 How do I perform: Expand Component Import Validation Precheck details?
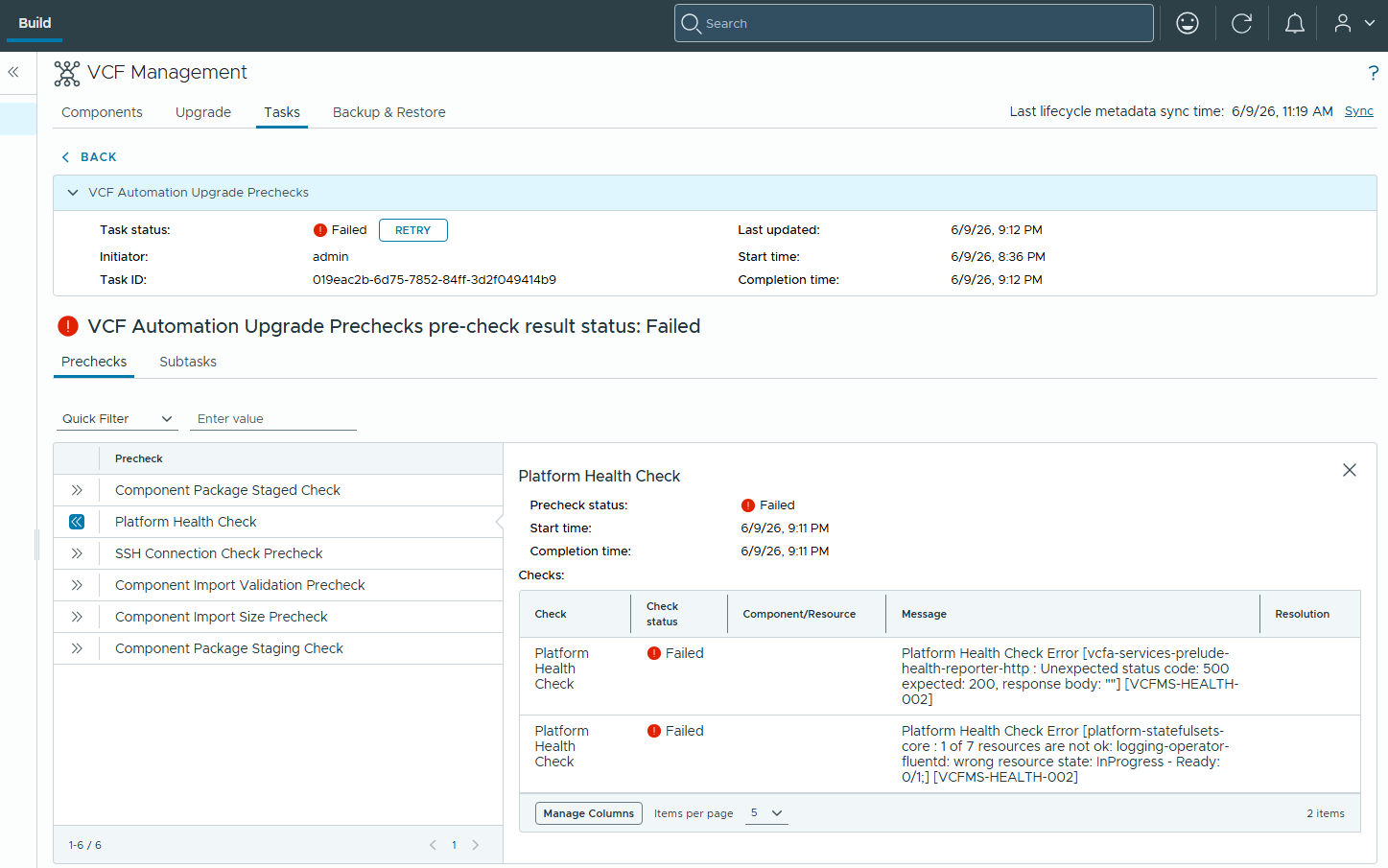(77, 585)
